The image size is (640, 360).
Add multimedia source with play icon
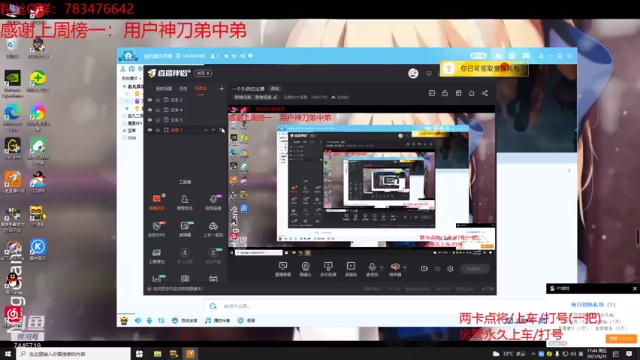[x=351, y=269]
